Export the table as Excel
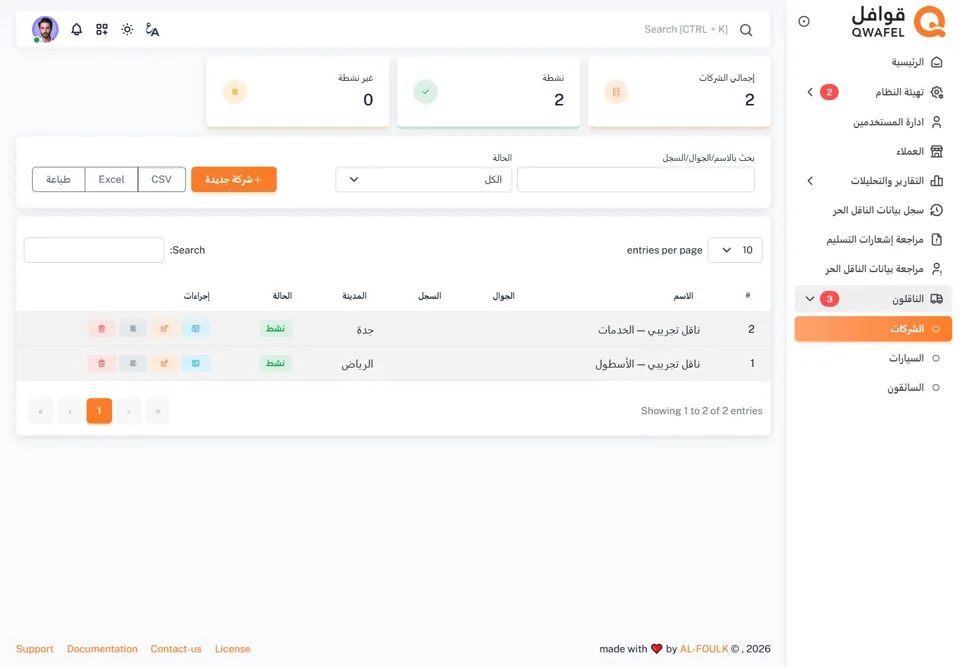Screen dimensions: 960x667 pyautogui.click(x=111, y=179)
